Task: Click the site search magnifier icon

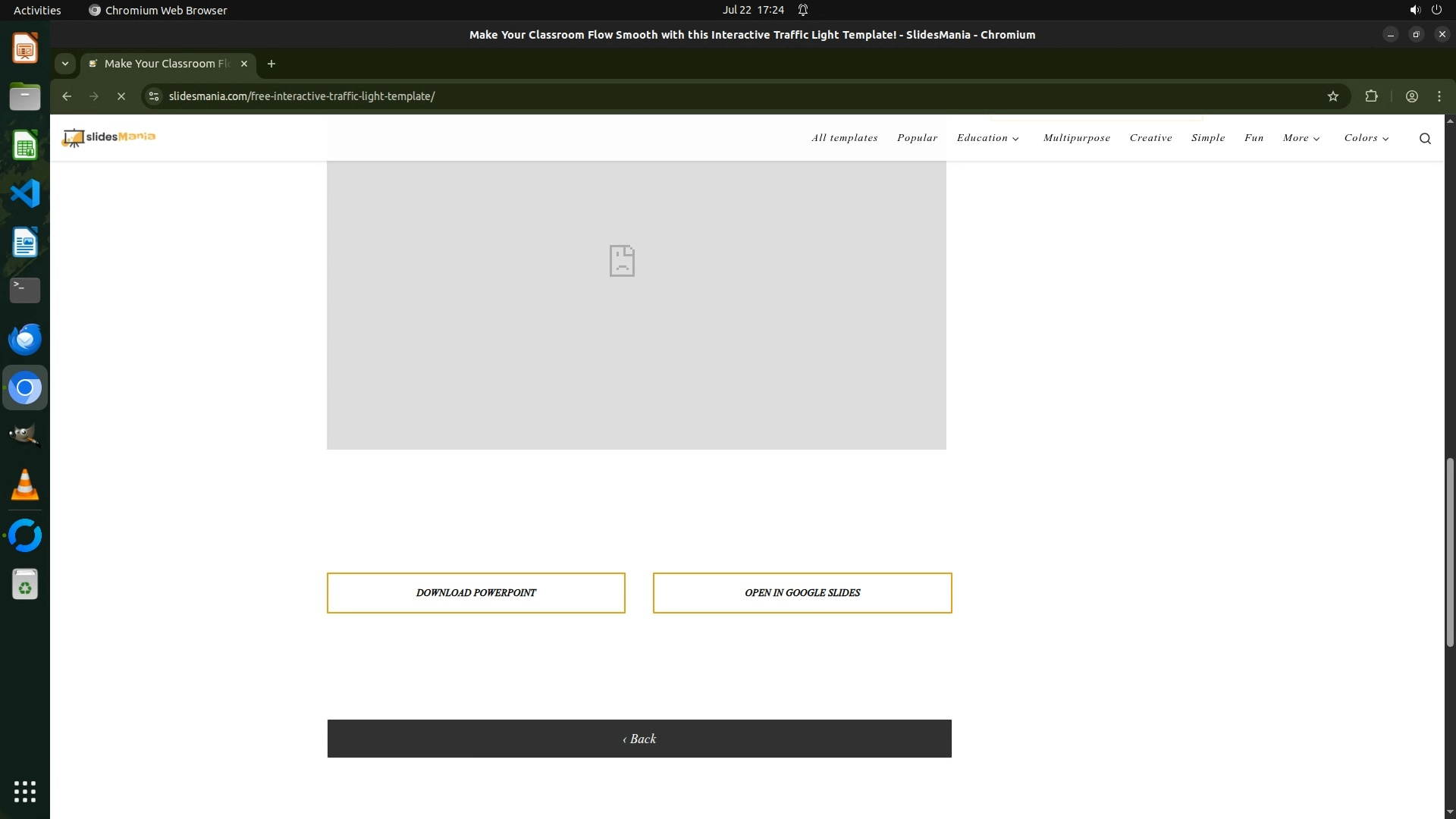Action: click(x=1425, y=138)
